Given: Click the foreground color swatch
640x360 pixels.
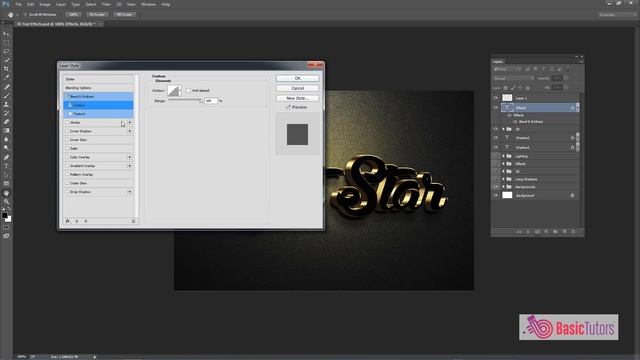Looking at the screenshot, I should pyautogui.click(x=4, y=216).
